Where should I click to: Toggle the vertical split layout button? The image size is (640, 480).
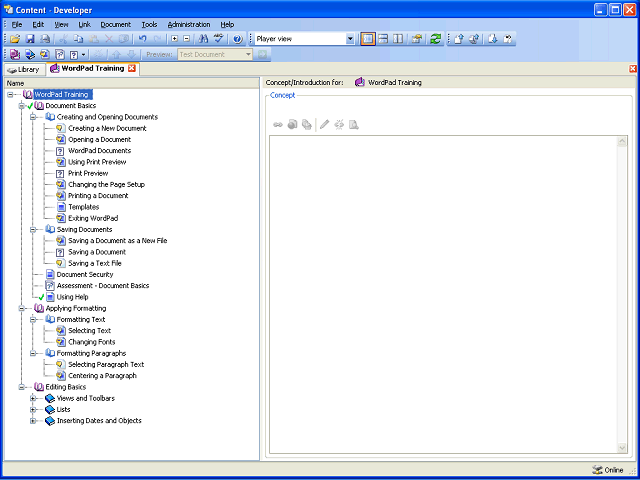coord(398,39)
